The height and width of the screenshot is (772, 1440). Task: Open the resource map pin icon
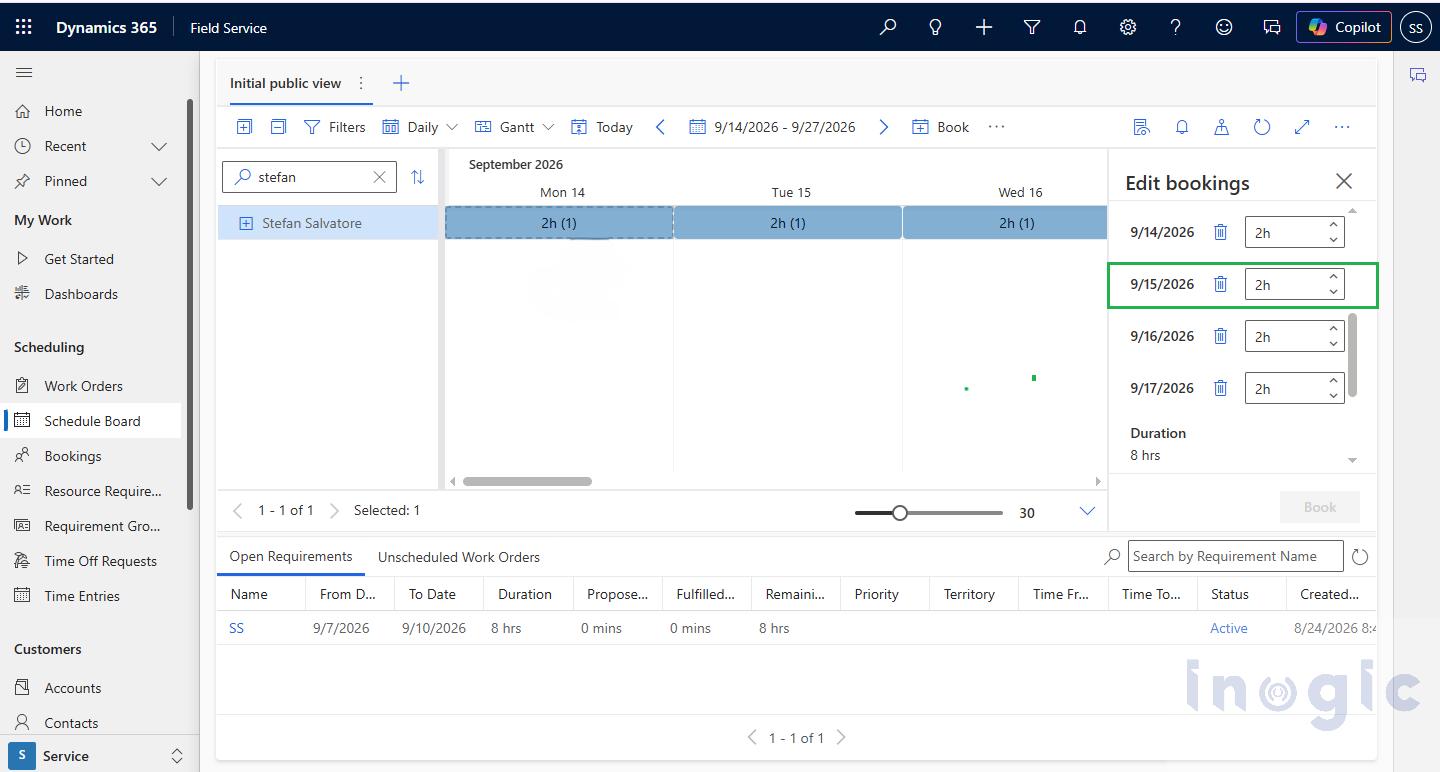(x=1221, y=127)
